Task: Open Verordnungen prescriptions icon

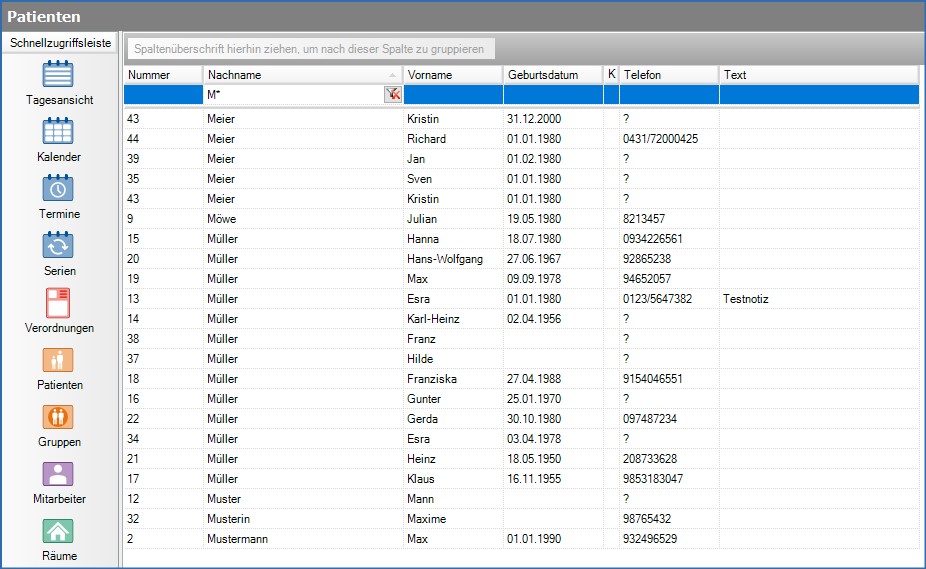Action: point(59,303)
